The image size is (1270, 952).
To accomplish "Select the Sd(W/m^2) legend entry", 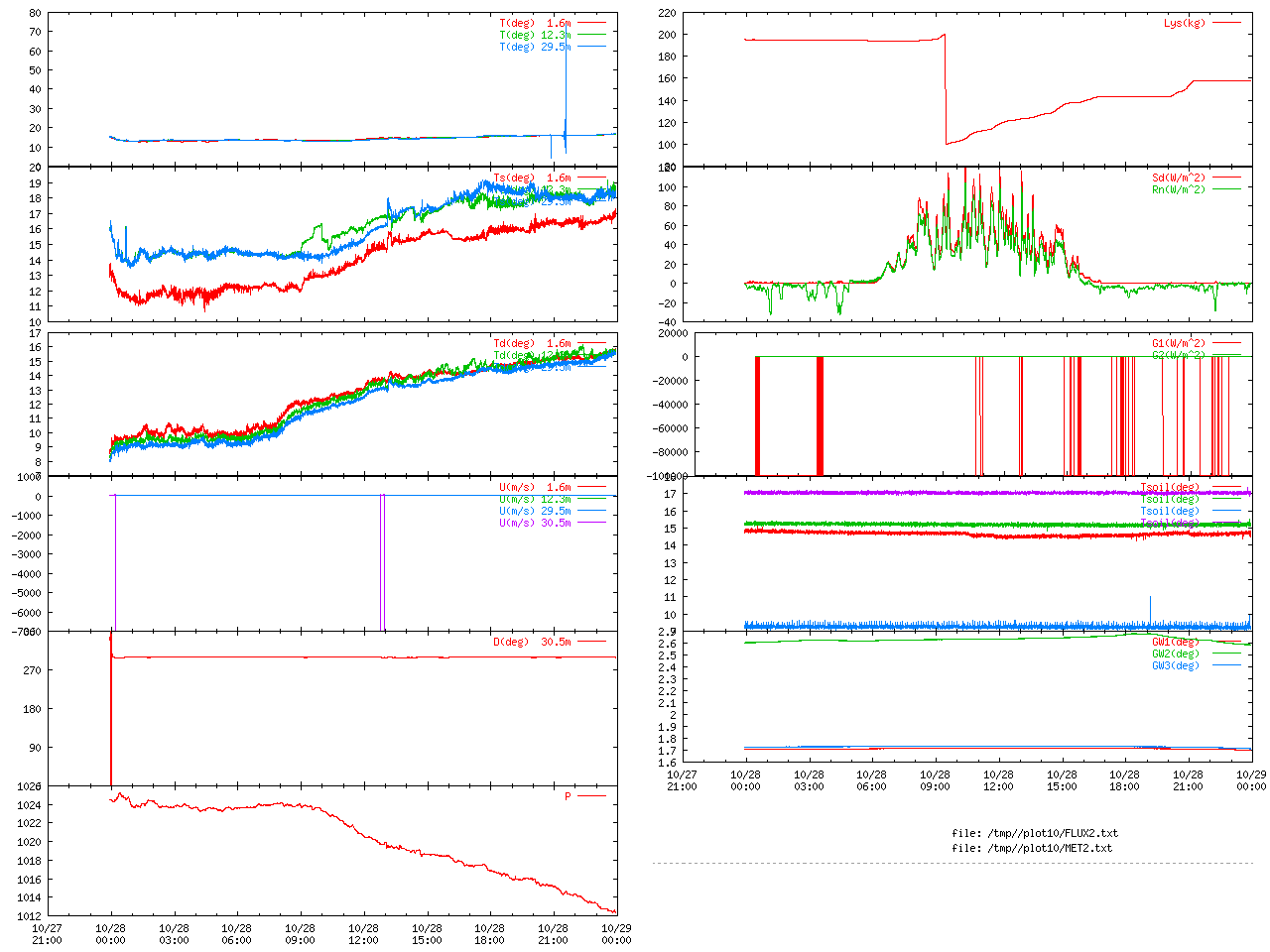I will (x=1178, y=178).
